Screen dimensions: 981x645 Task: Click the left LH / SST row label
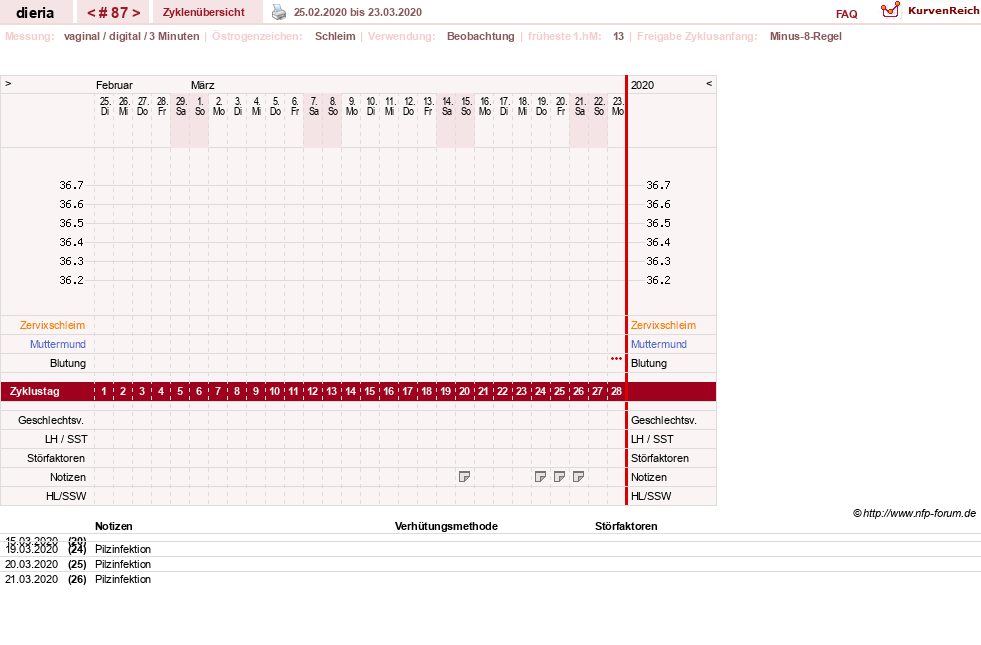(x=66, y=439)
